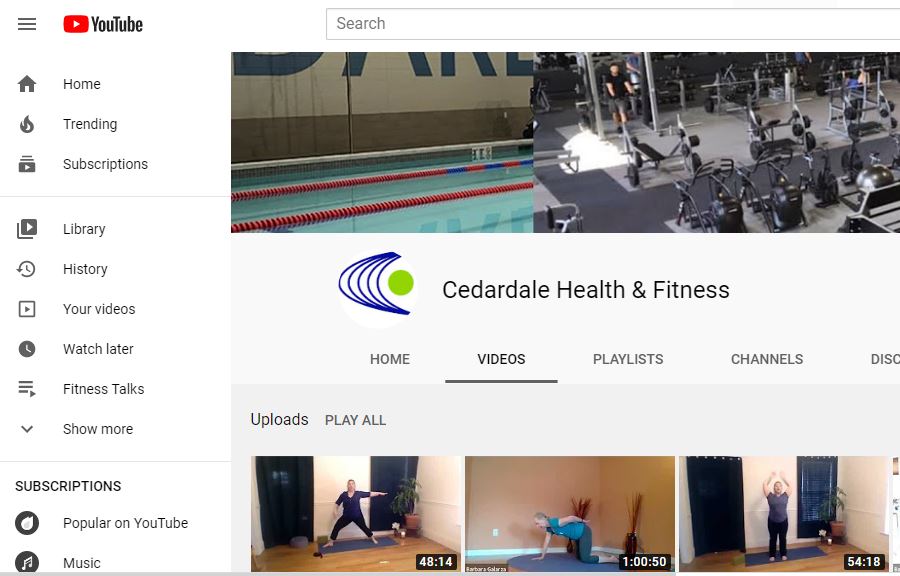Screen dimensions: 900x576
Task: Open the hamburger guide menu
Action: coord(27,24)
